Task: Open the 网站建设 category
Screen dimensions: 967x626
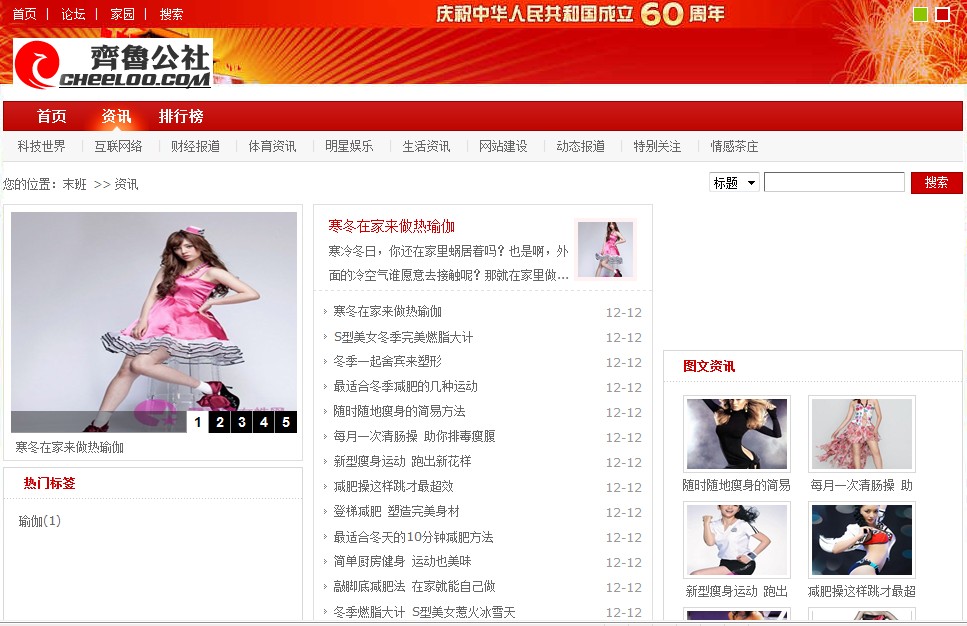Action: click(x=503, y=146)
